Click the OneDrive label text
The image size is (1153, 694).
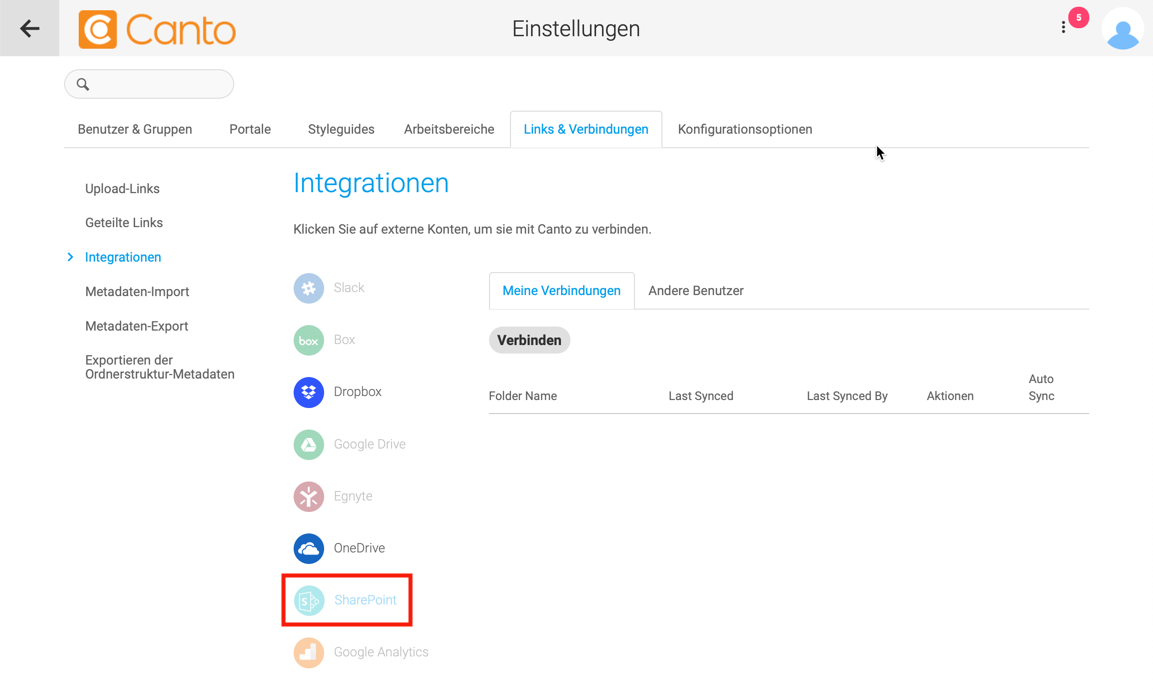pyautogui.click(x=360, y=548)
